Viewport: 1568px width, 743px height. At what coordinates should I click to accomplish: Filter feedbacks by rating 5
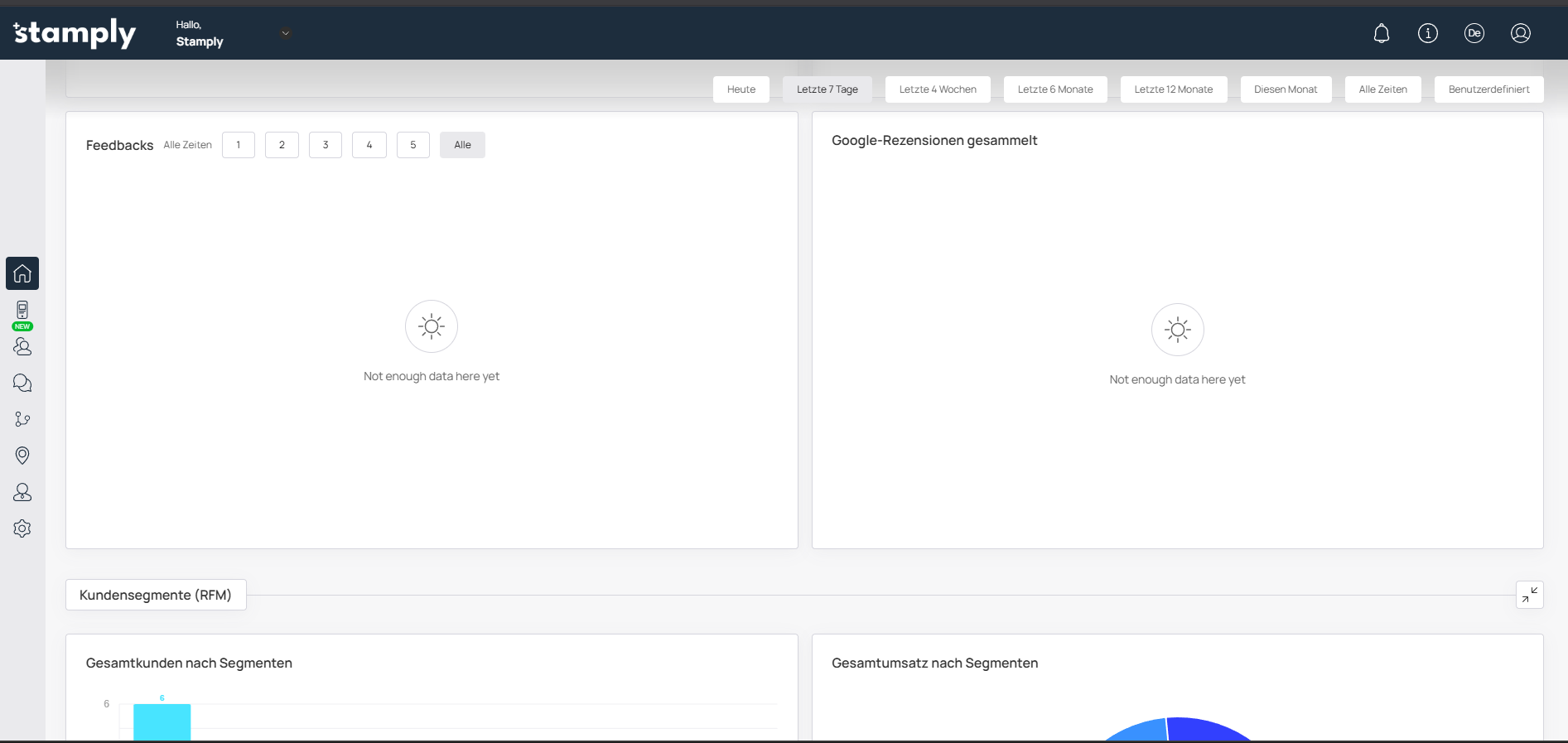coord(413,145)
